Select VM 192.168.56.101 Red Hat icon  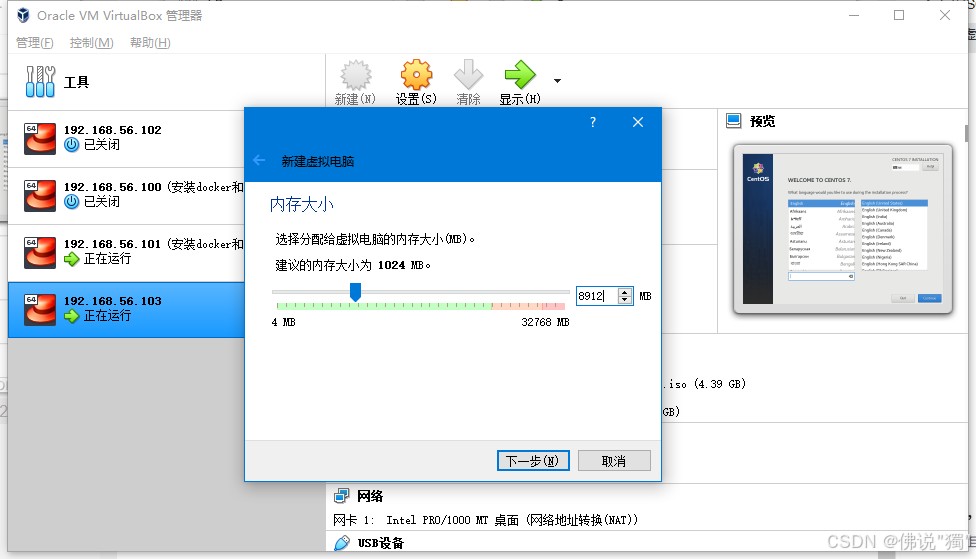40,253
